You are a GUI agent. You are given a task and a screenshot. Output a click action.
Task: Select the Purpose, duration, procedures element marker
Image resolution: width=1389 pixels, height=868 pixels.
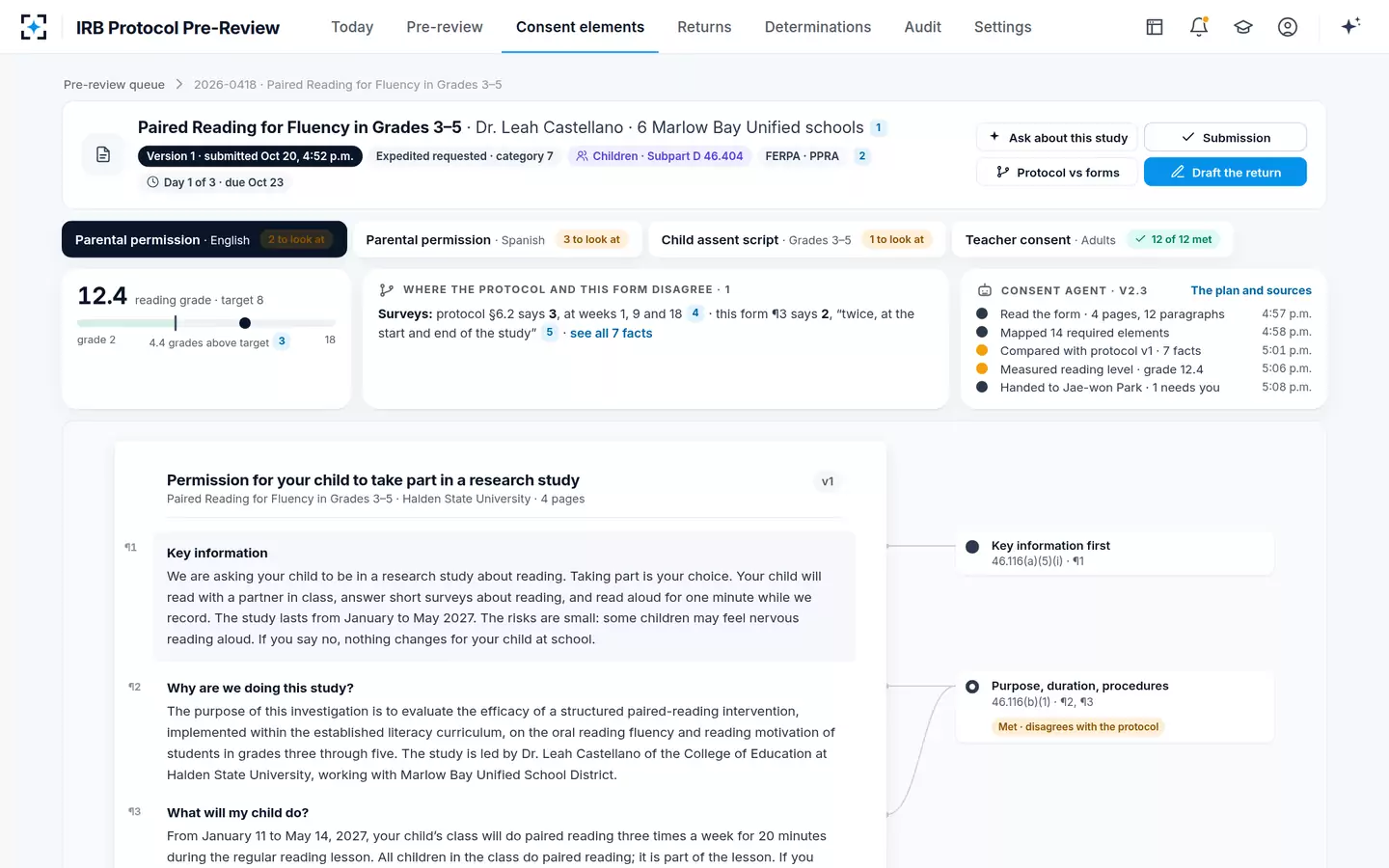(x=972, y=687)
